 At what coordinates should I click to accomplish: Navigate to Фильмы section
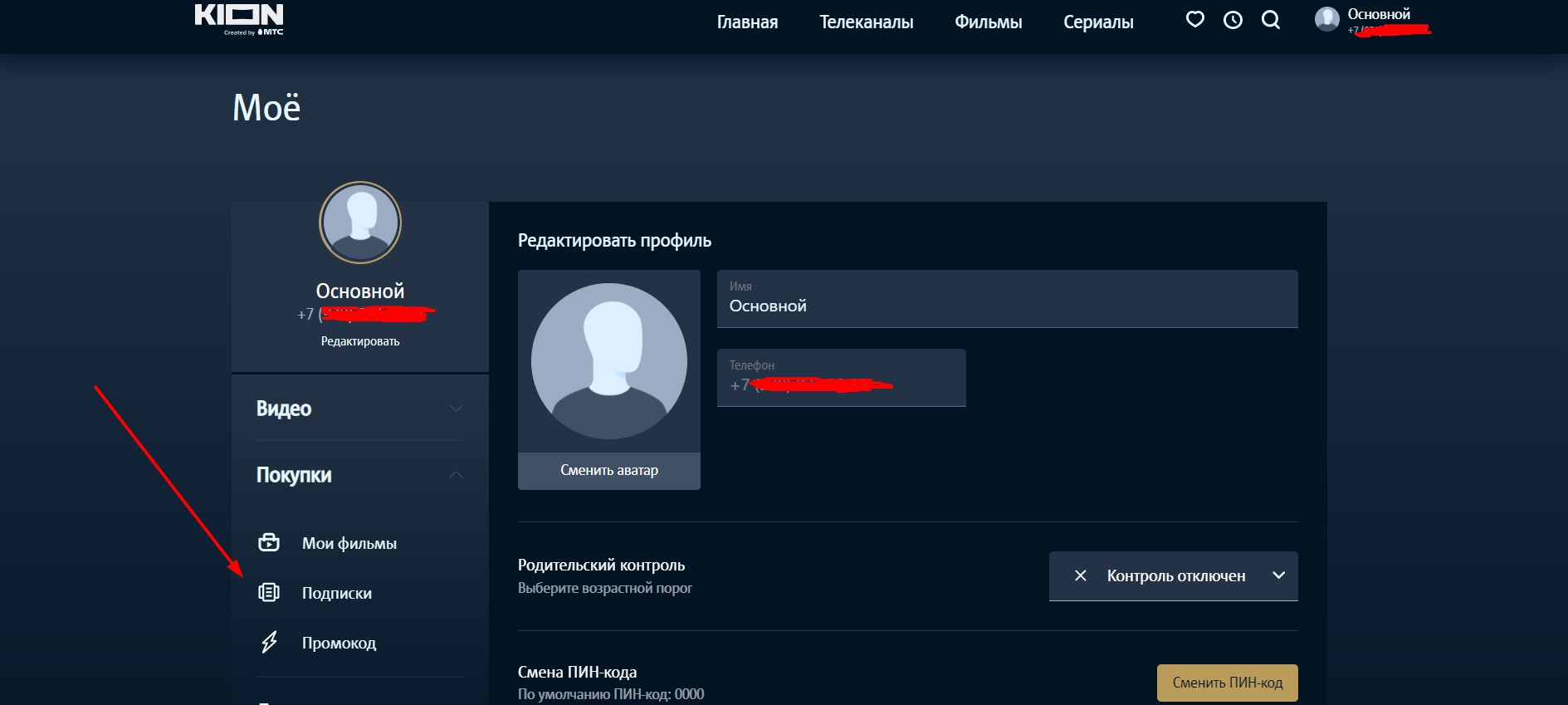[x=988, y=22]
